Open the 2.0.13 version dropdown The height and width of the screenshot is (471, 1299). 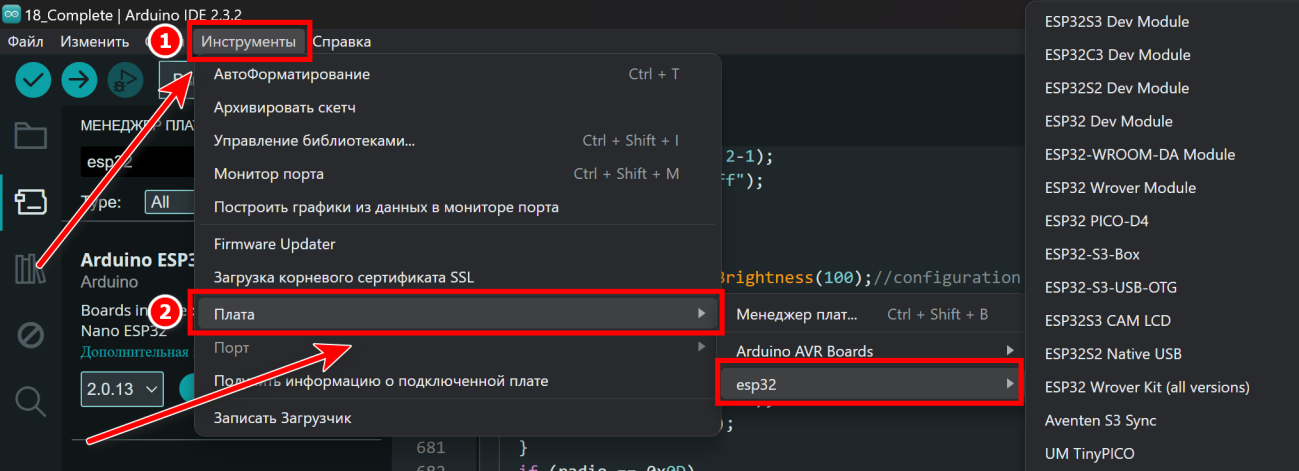tap(122, 388)
